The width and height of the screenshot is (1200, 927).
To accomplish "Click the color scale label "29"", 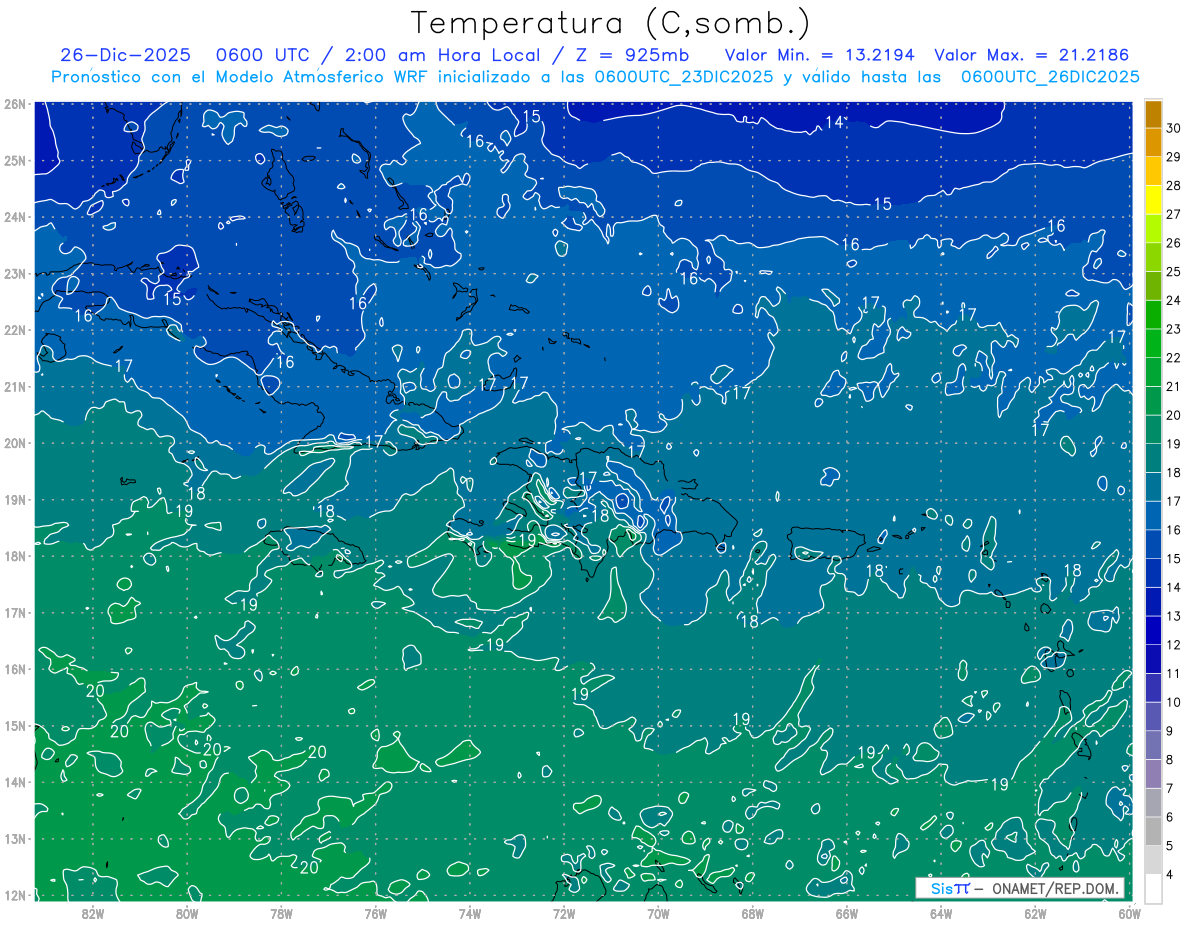I will pyautogui.click(x=1173, y=157).
